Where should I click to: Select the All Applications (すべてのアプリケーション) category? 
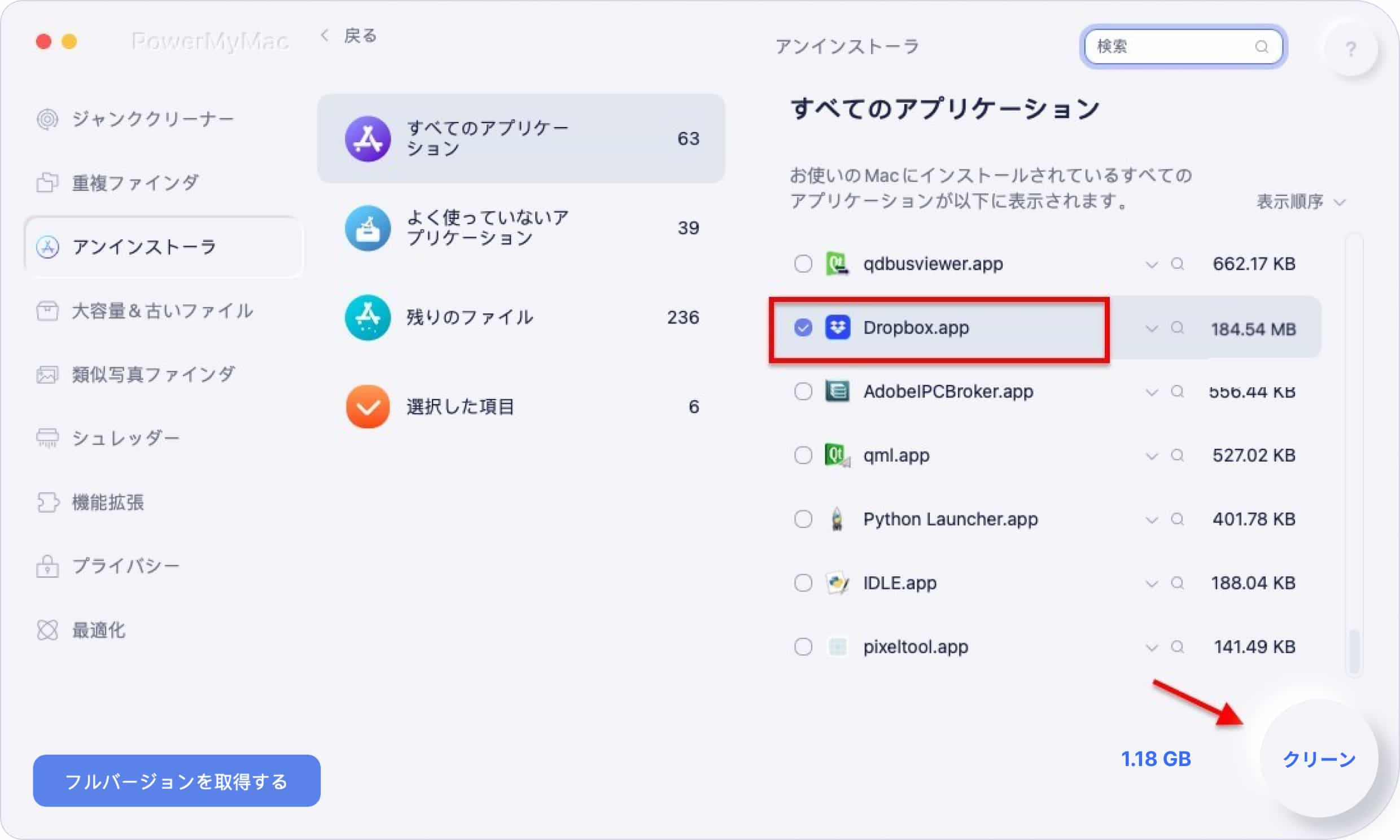click(521, 139)
